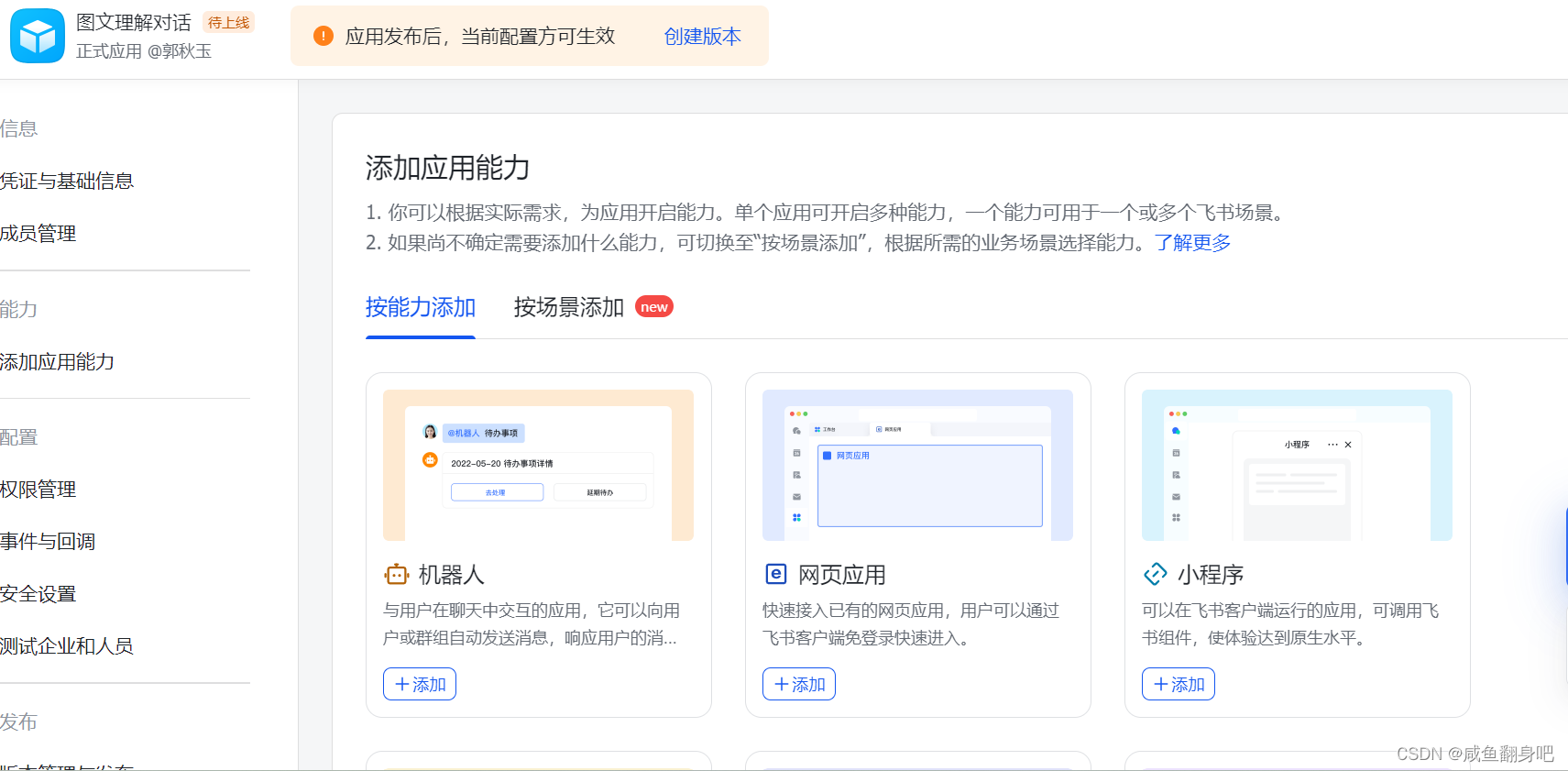Click the web app icon beside 网页应用
Viewport: 1568px width, 771px height.
click(x=776, y=574)
